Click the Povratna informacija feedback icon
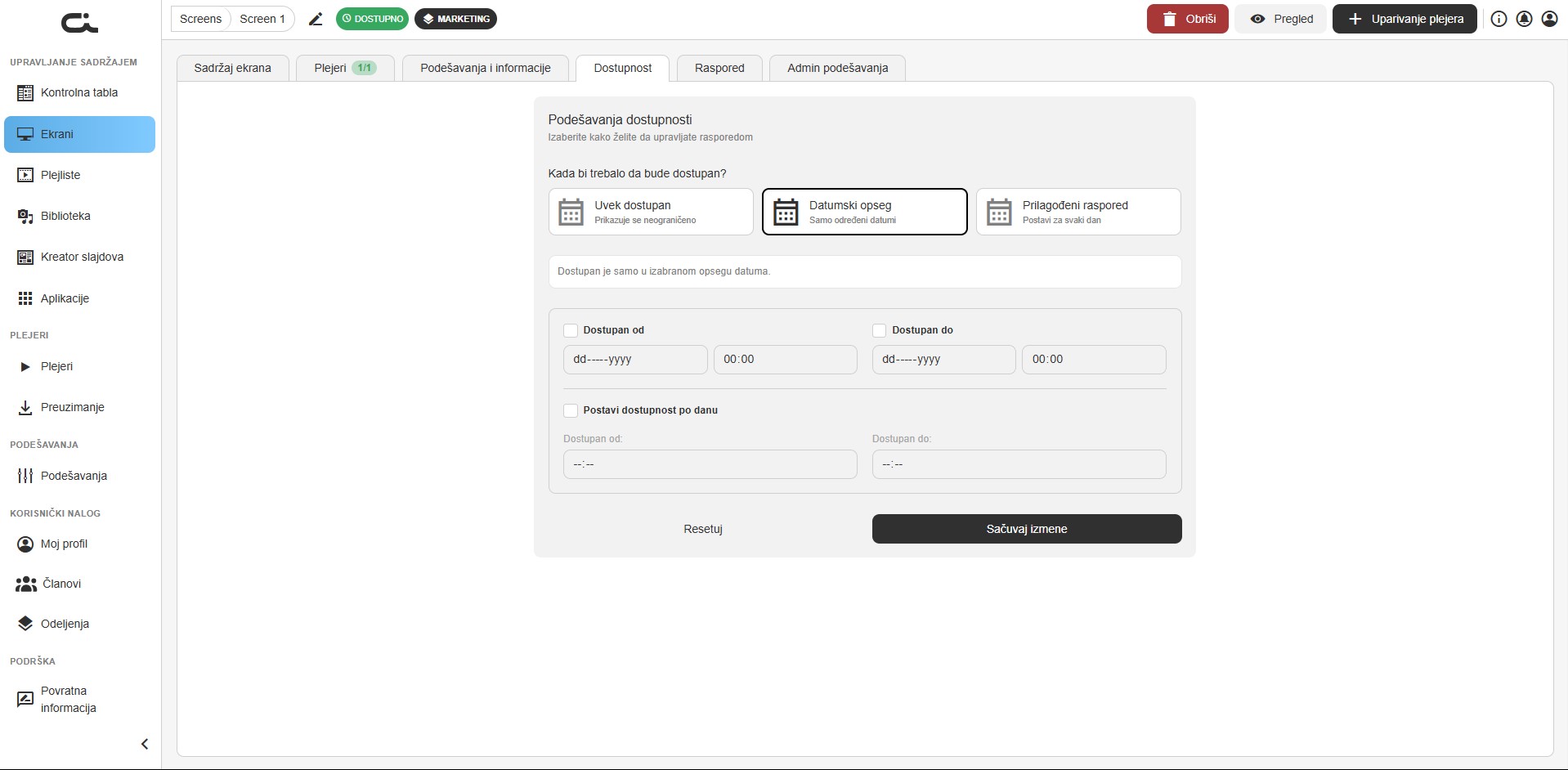 tap(25, 700)
